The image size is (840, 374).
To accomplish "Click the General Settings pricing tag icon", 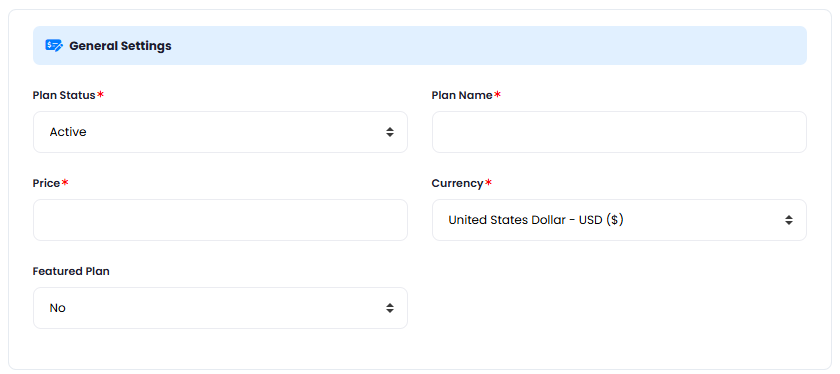I will tap(54, 46).
